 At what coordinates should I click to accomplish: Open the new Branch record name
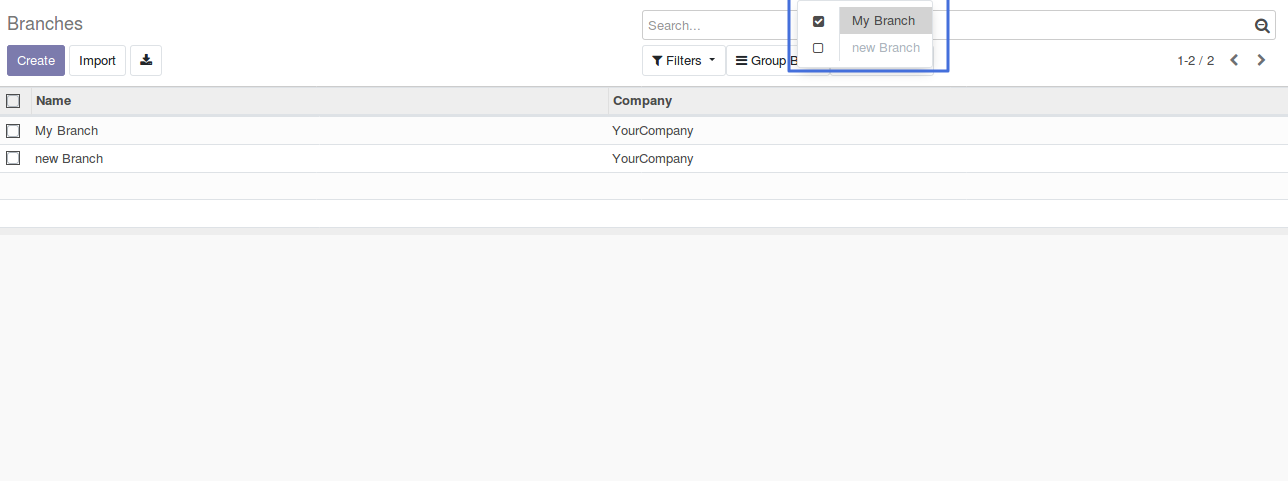point(69,159)
